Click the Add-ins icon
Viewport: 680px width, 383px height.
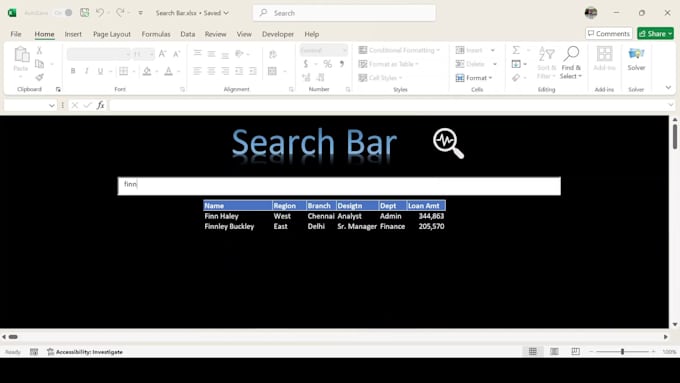604,59
